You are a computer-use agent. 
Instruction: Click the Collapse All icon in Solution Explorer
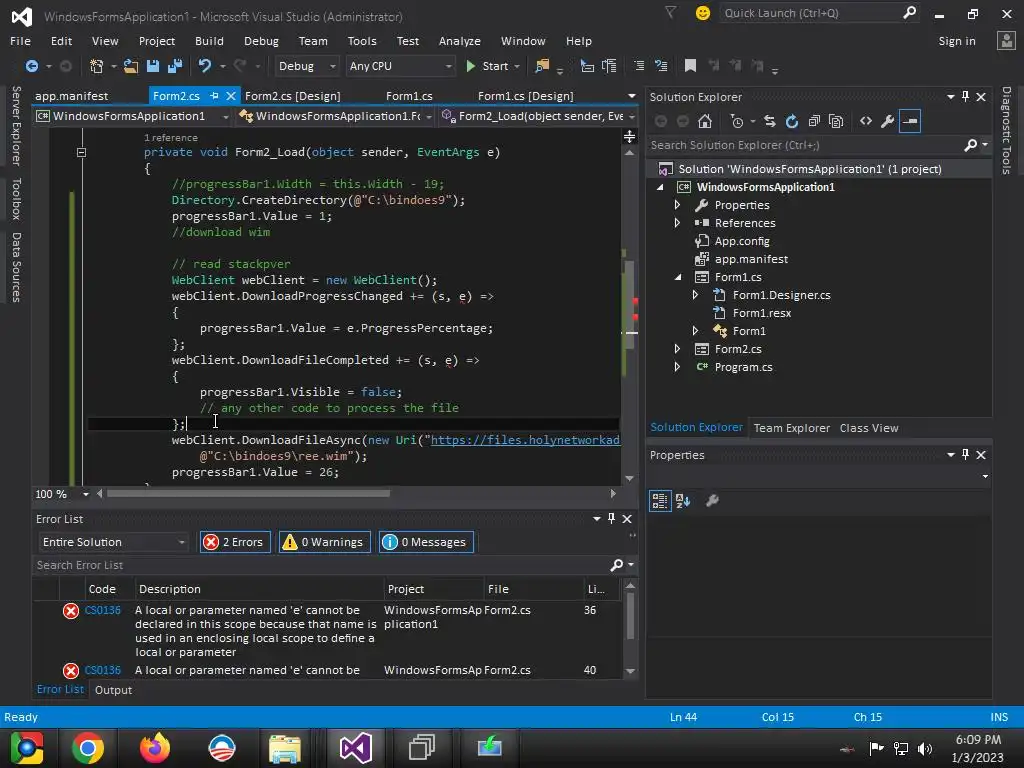814,121
